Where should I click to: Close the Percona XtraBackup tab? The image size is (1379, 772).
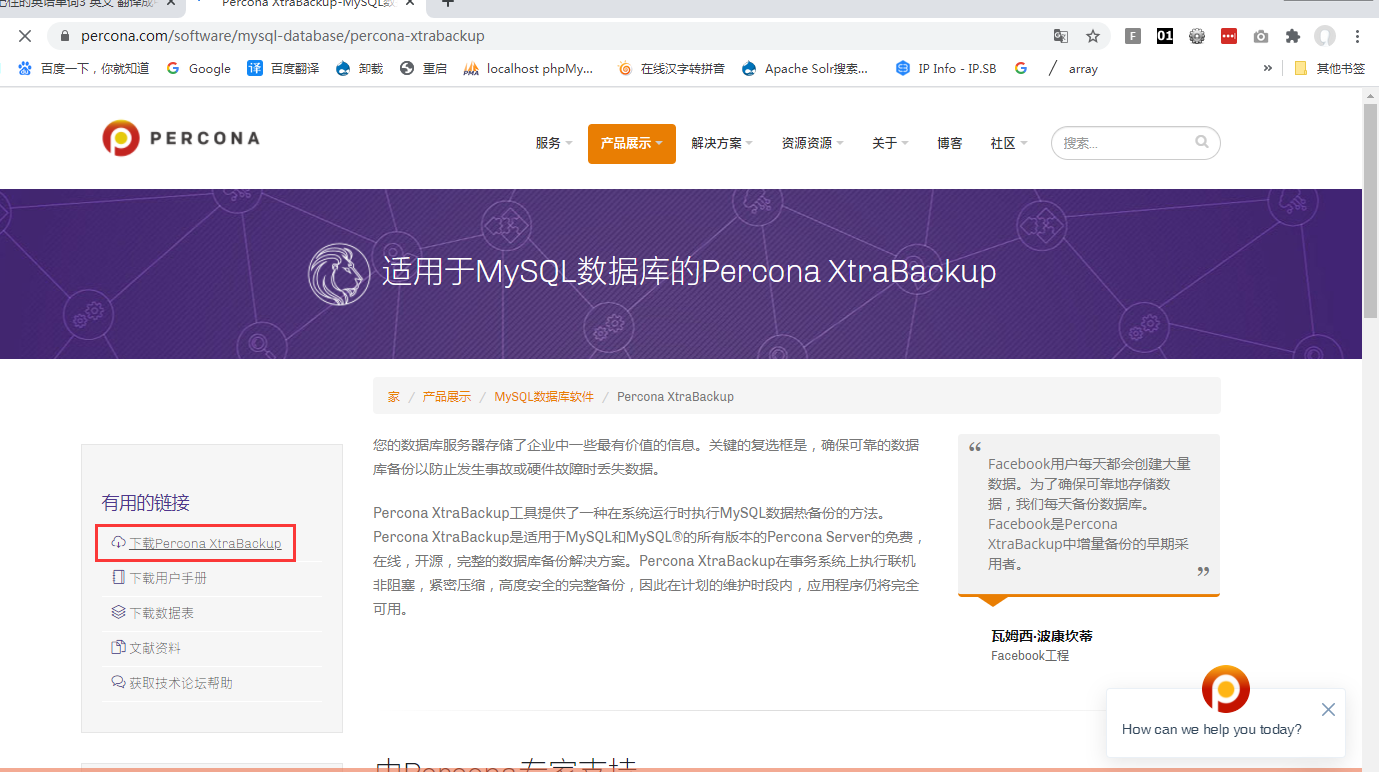(x=411, y=3)
